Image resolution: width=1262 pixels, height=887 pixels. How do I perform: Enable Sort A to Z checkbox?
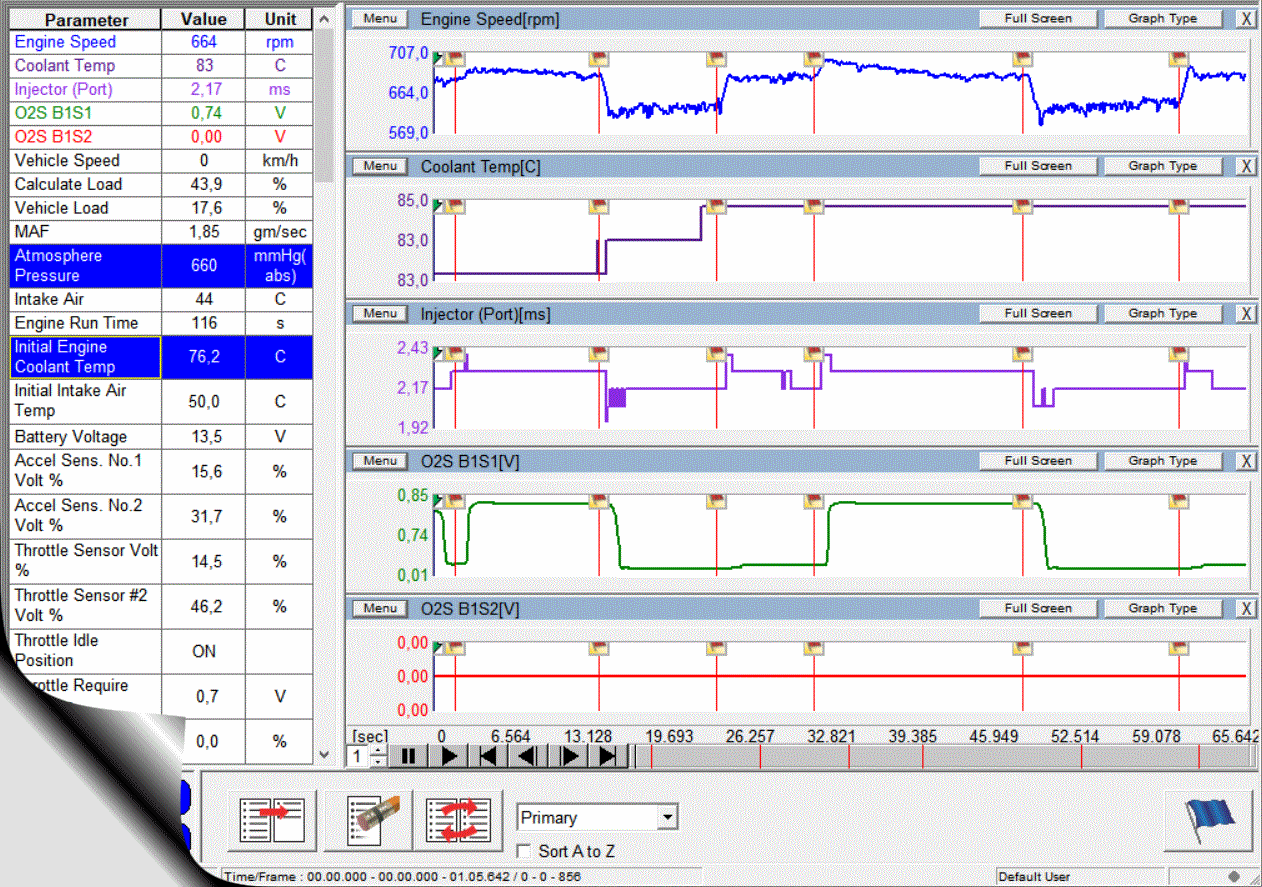click(x=523, y=851)
